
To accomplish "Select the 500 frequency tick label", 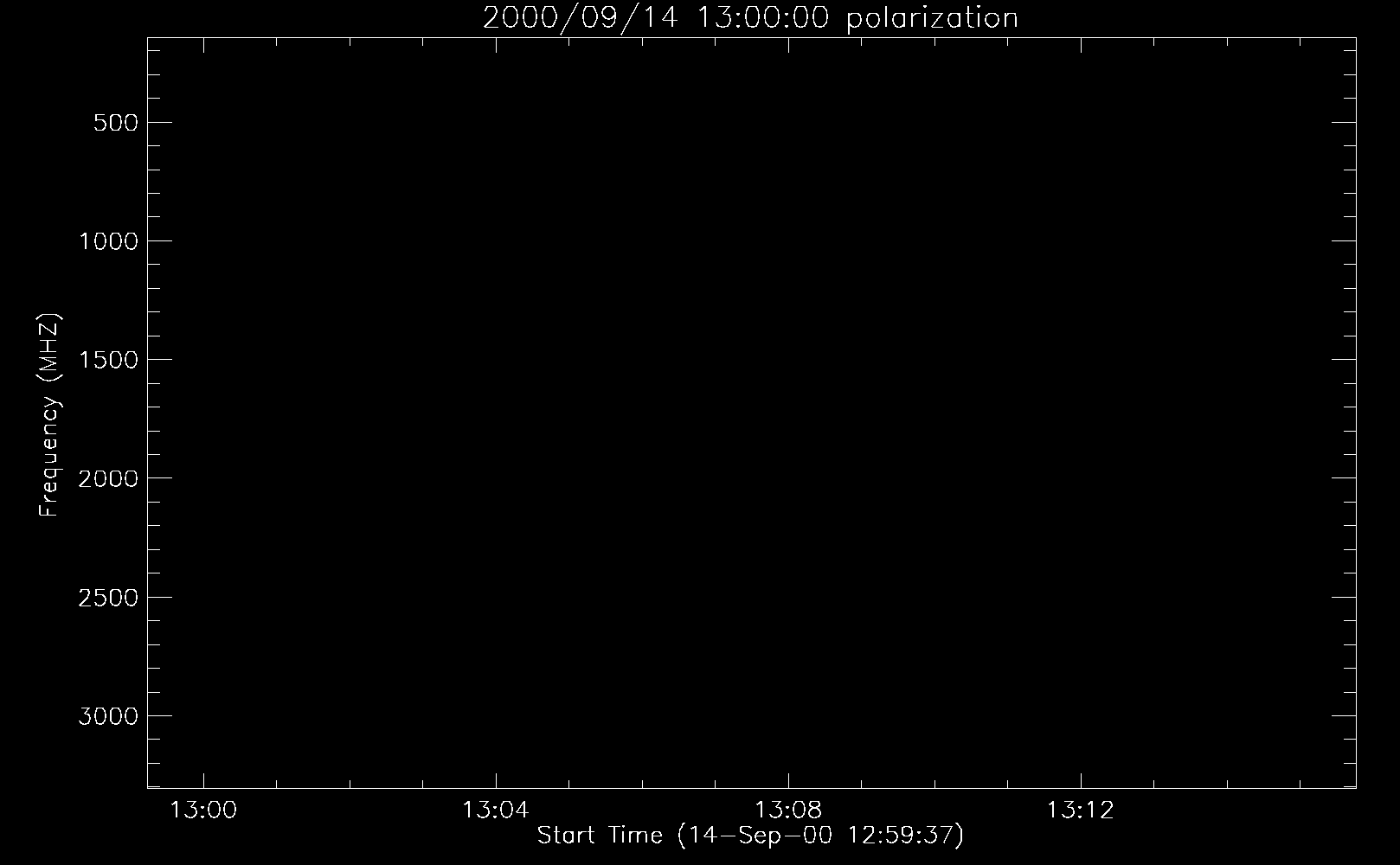I will 116,123.
